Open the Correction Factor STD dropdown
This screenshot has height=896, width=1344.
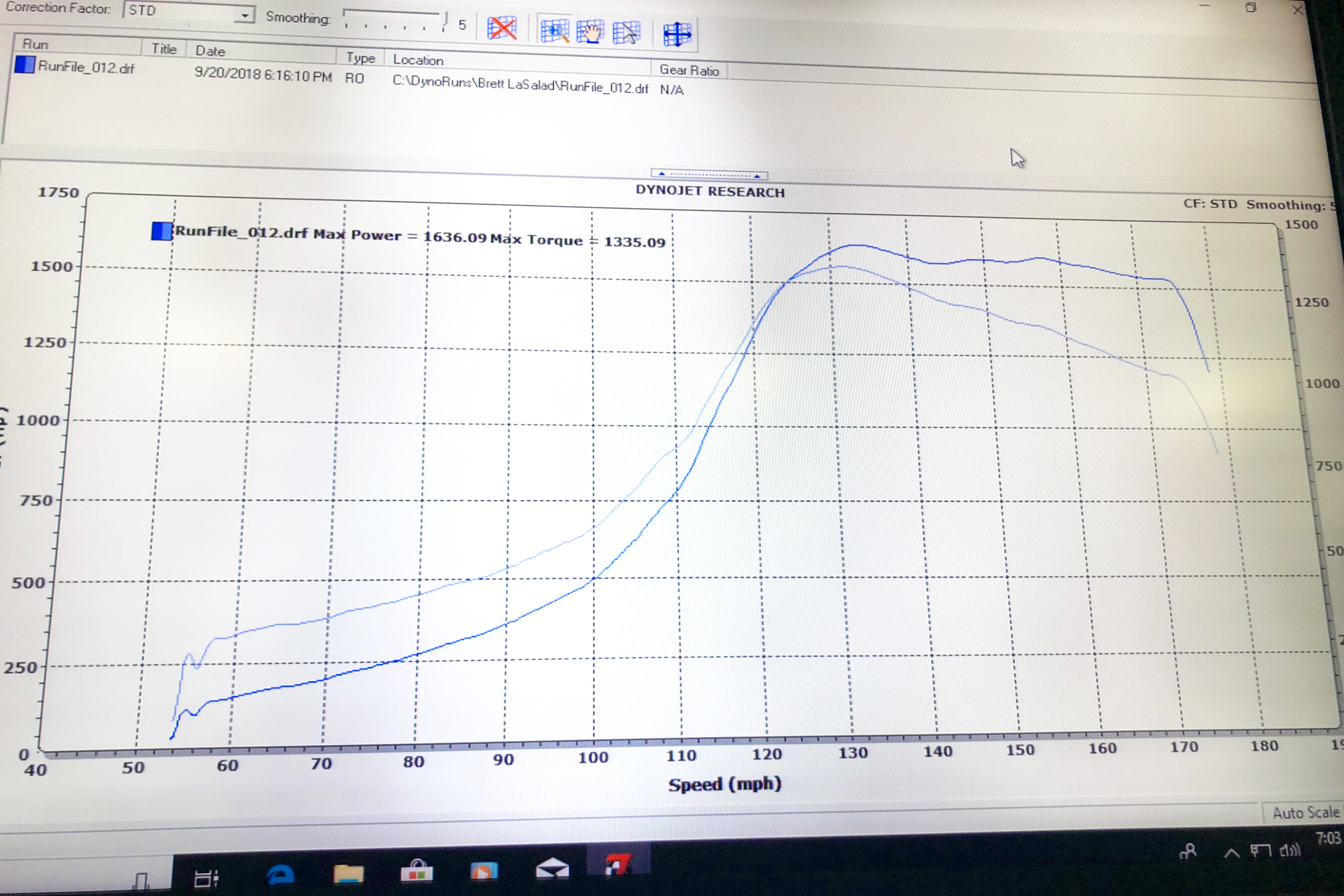point(189,12)
